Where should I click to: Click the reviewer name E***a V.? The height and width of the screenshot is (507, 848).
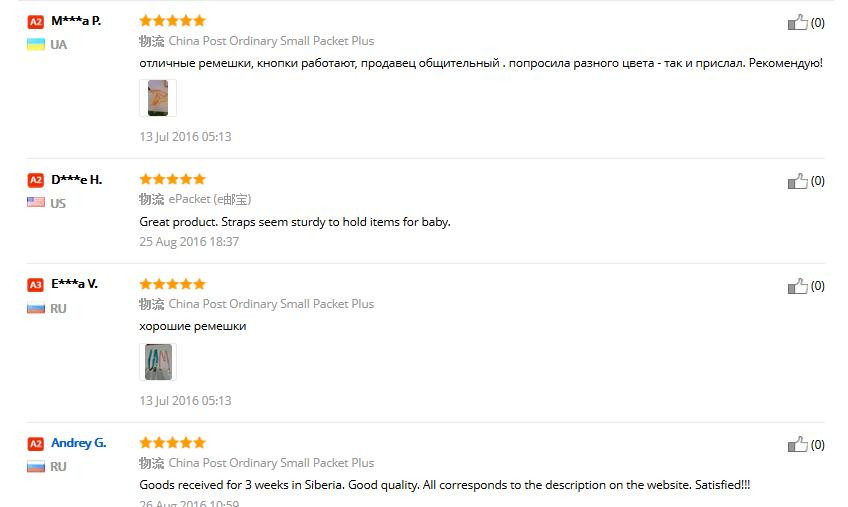(74, 284)
